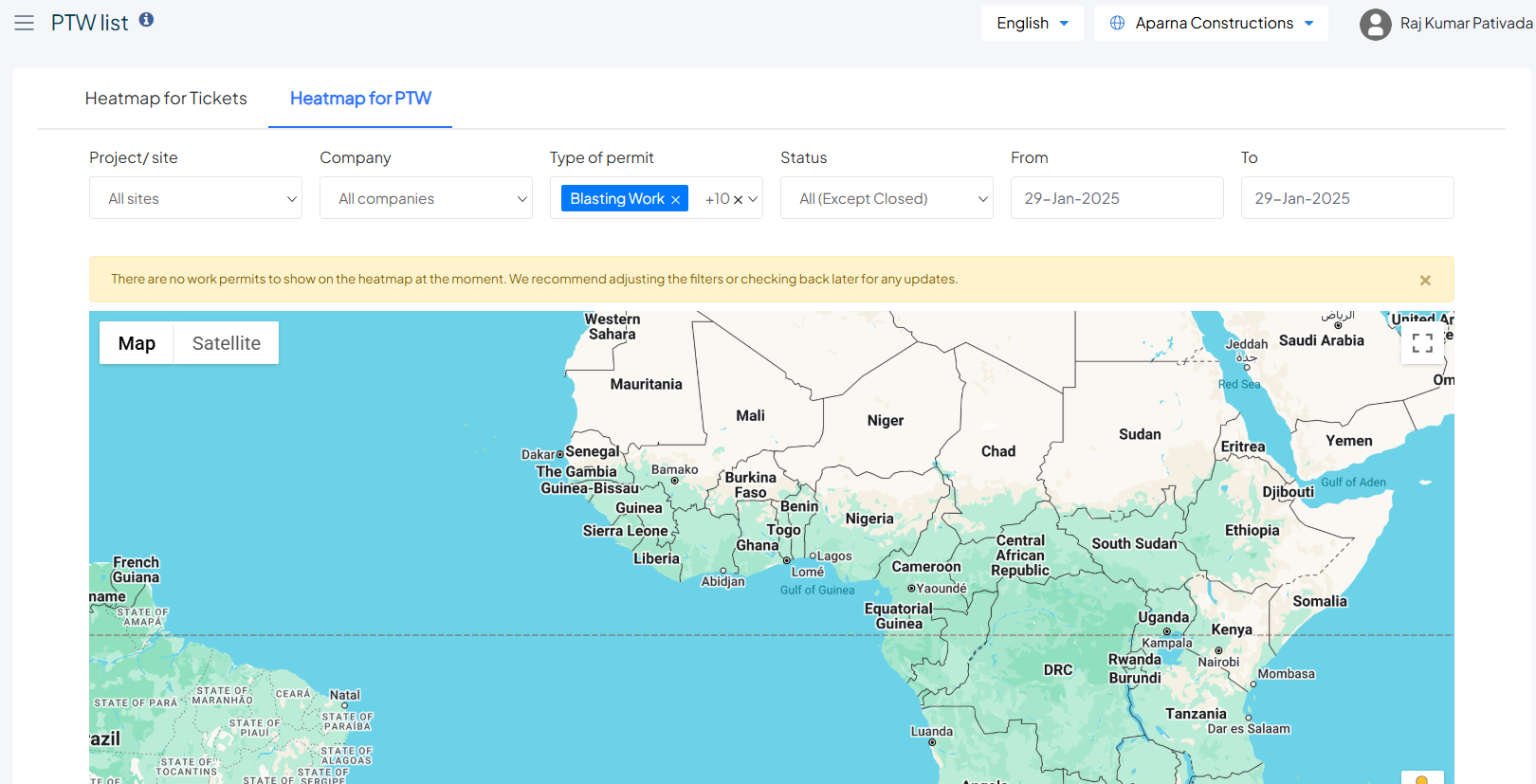1536x784 pixels.
Task: Expand the Status filter dropdown
Action: pyautogui.click(x=887, y=198)
